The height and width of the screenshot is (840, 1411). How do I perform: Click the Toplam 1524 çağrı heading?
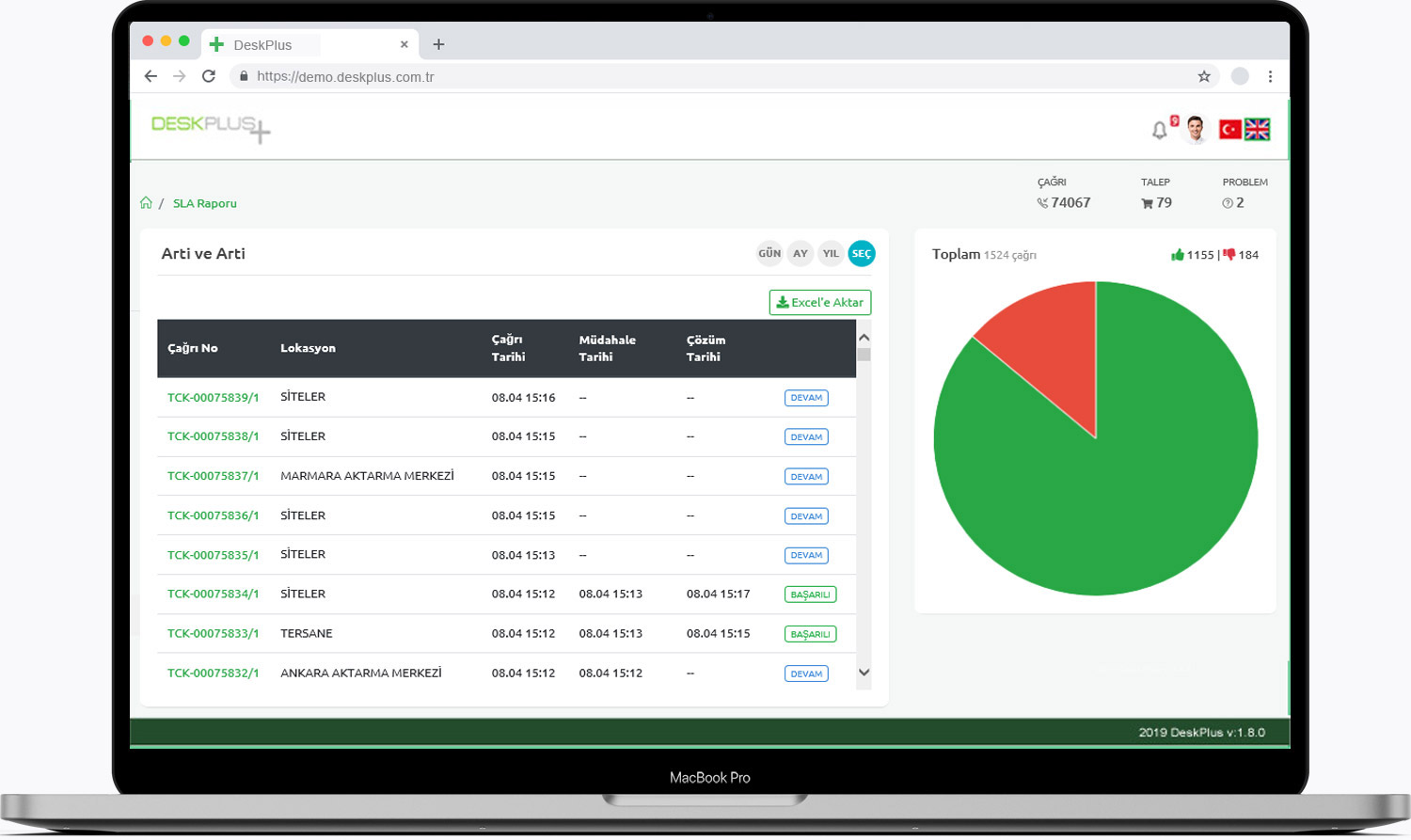[x=984, y=254]
